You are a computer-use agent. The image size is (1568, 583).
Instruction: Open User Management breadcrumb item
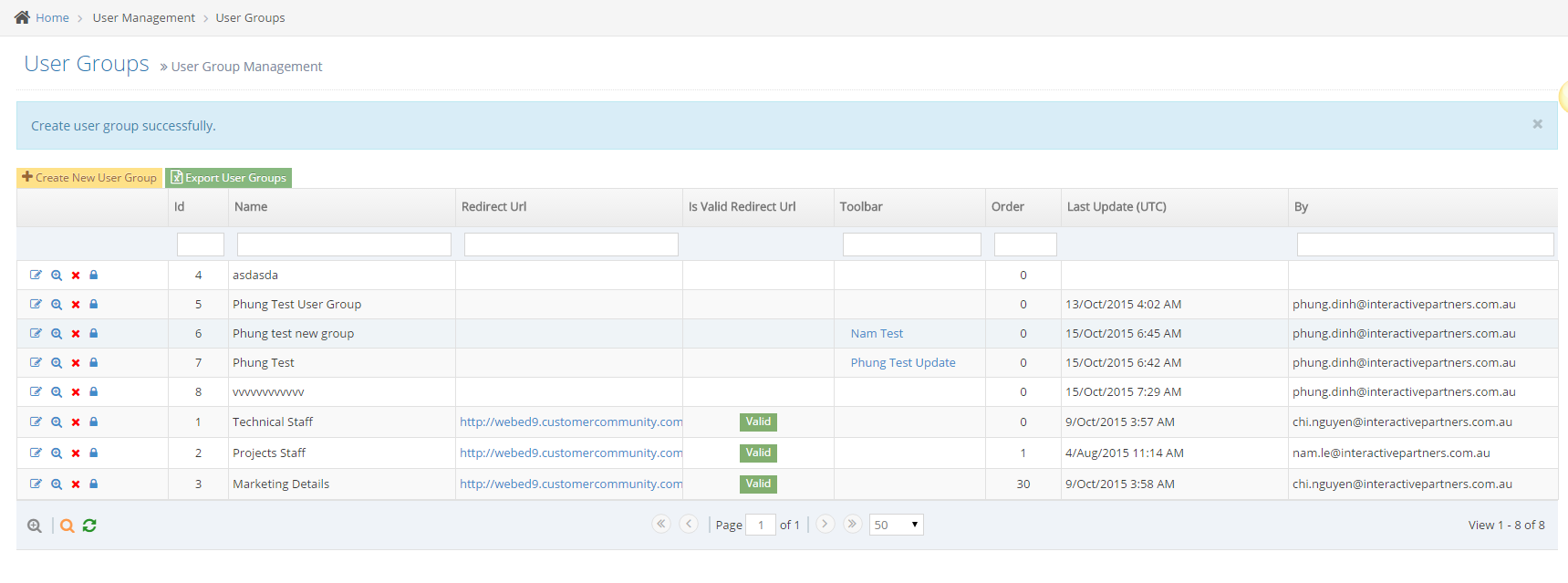click(x=143, y=17)
